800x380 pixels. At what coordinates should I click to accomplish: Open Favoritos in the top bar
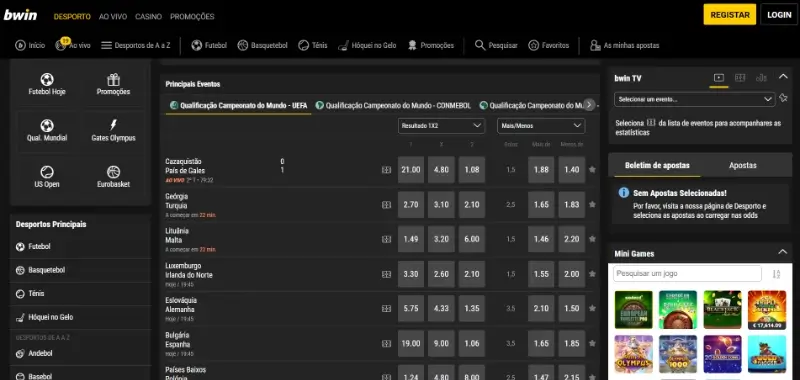point(548,45)
